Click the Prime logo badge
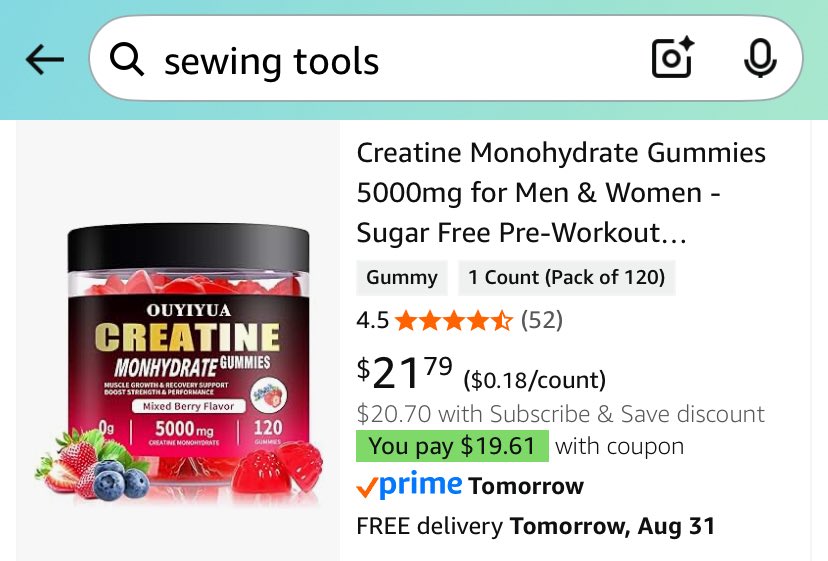Image resolution: width=828 pixels, height=561 pixels. pyautogui.click(x=409, y=484)
